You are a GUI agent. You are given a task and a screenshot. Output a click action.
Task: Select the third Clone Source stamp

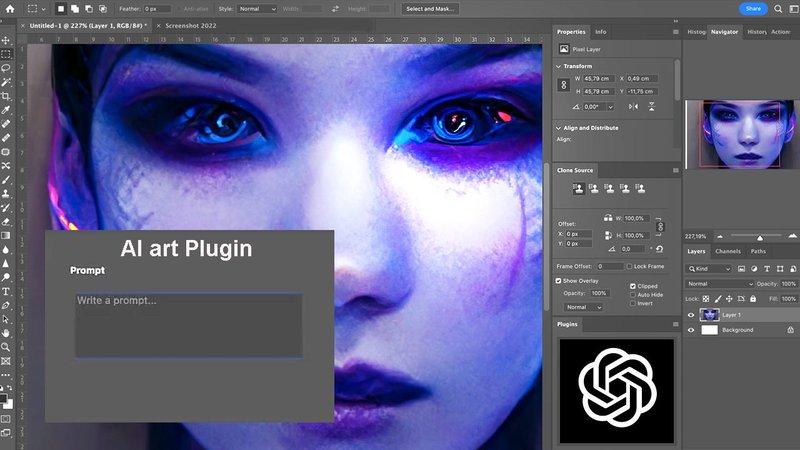pos(609,188)
